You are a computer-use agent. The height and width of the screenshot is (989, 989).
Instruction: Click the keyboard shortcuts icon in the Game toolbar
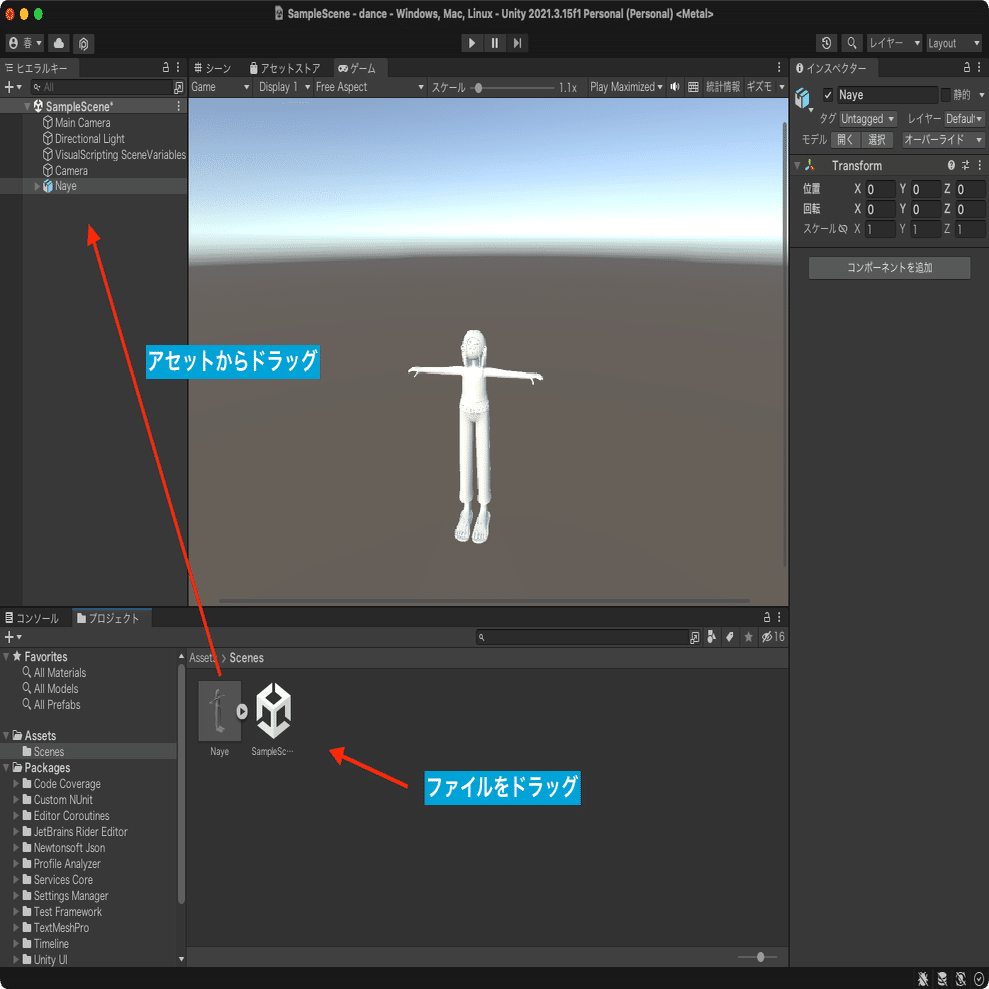(x=693, y=87)
